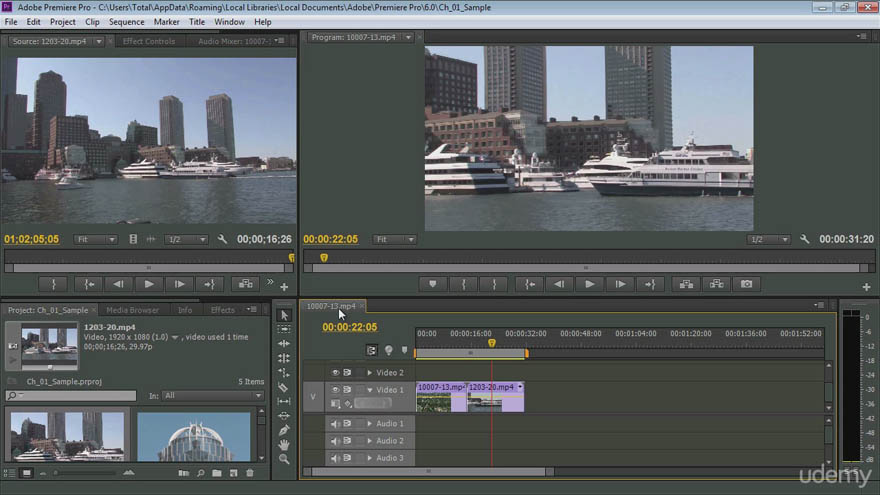This screenshot has height=495, width=880.
Task: Open Program monitor Fit zoom dropdown
Action: pos(395,239)
